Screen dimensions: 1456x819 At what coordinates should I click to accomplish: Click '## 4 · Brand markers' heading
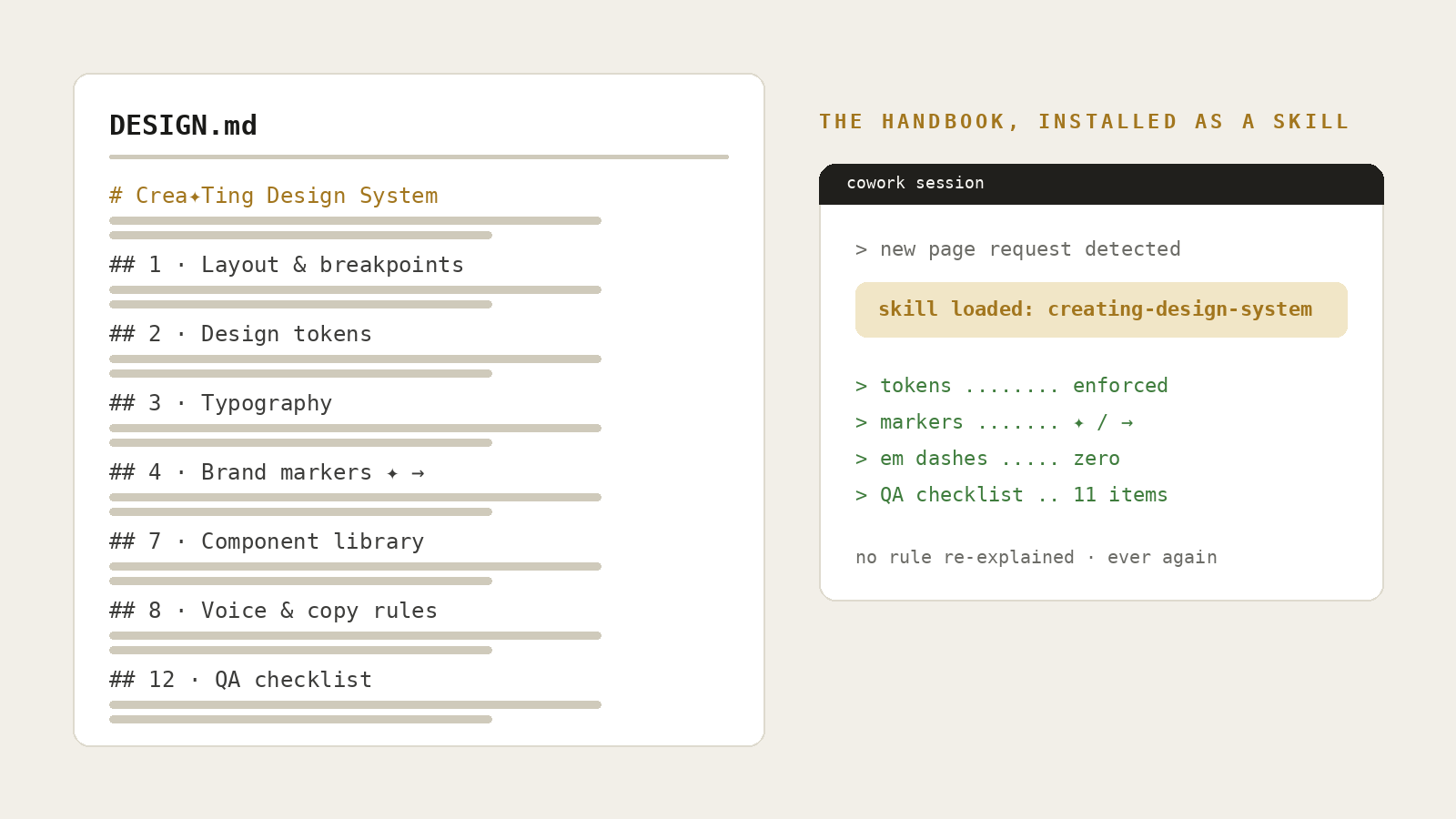point(267,472)
